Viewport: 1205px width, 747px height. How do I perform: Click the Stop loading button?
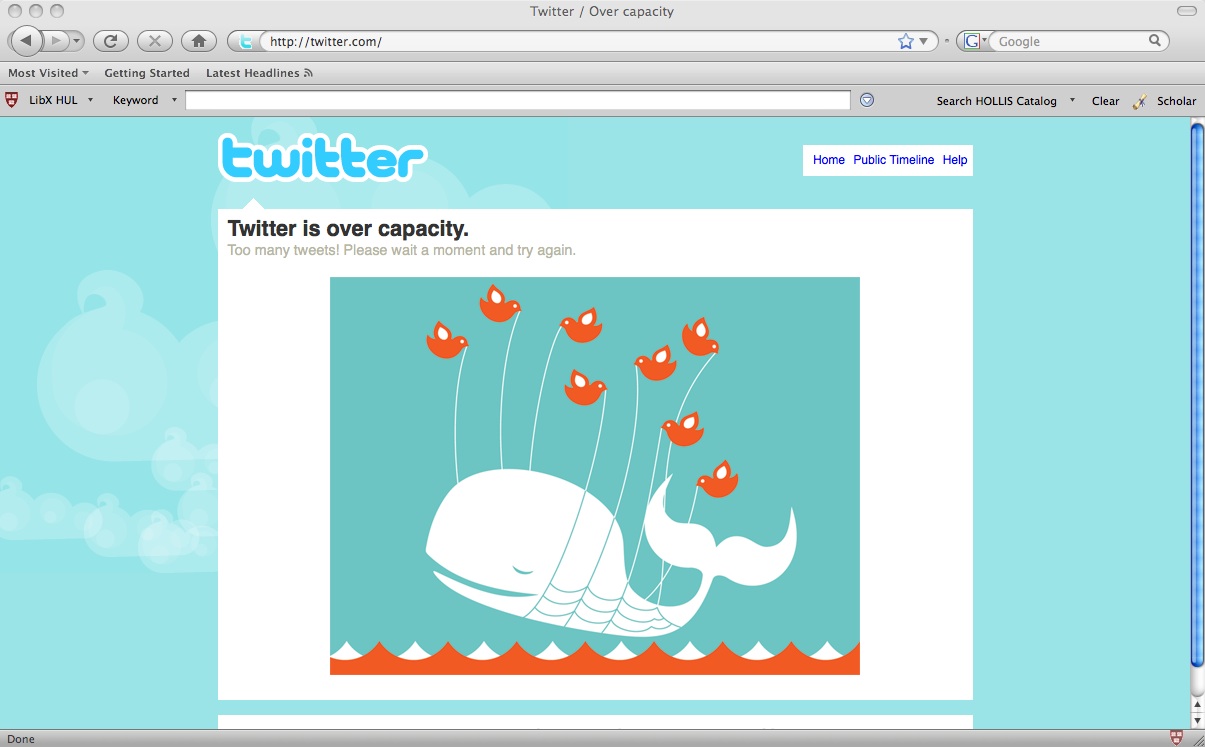tap(154, 41)
